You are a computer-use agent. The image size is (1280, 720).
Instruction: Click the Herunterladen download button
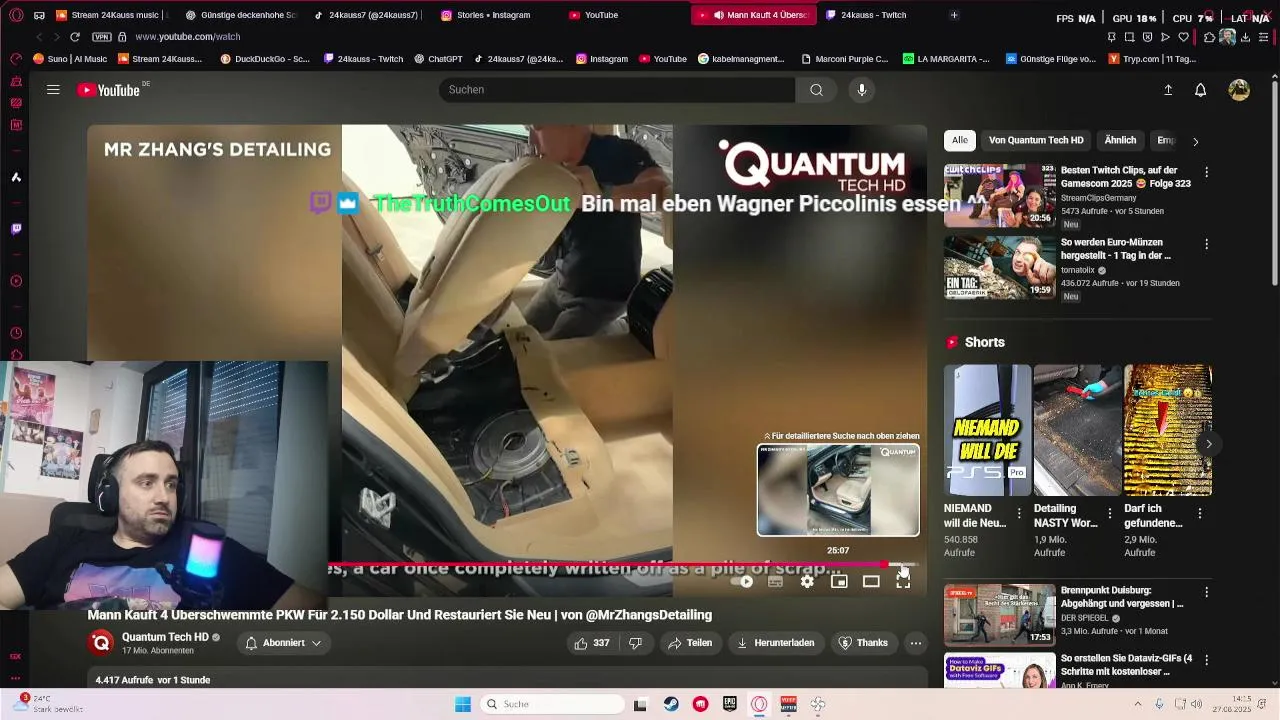tap(775, 643)
